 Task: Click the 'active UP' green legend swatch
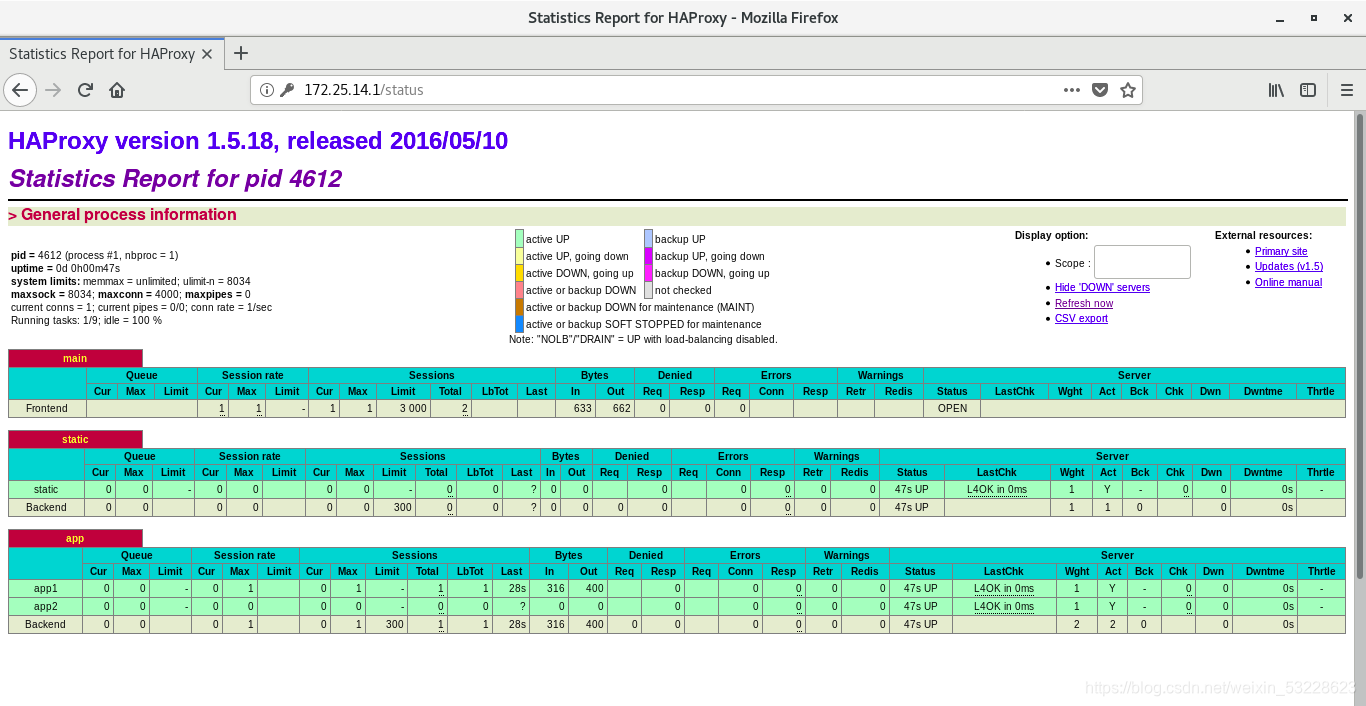pos(520,238)
